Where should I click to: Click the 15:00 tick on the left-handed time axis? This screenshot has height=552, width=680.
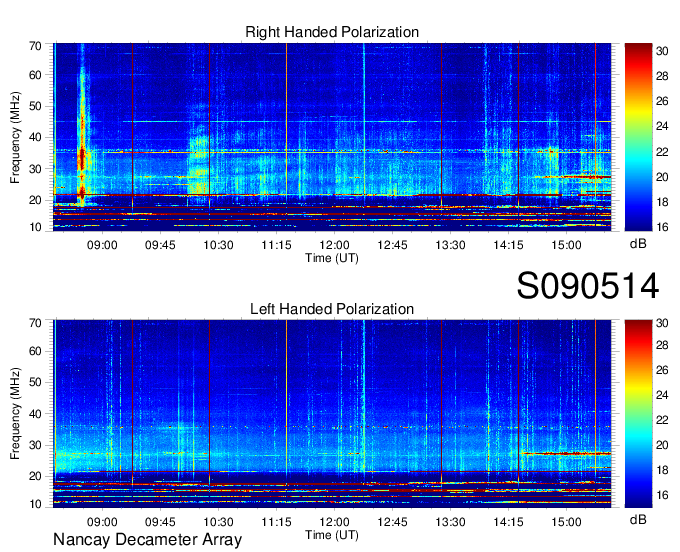pos(566,522)
